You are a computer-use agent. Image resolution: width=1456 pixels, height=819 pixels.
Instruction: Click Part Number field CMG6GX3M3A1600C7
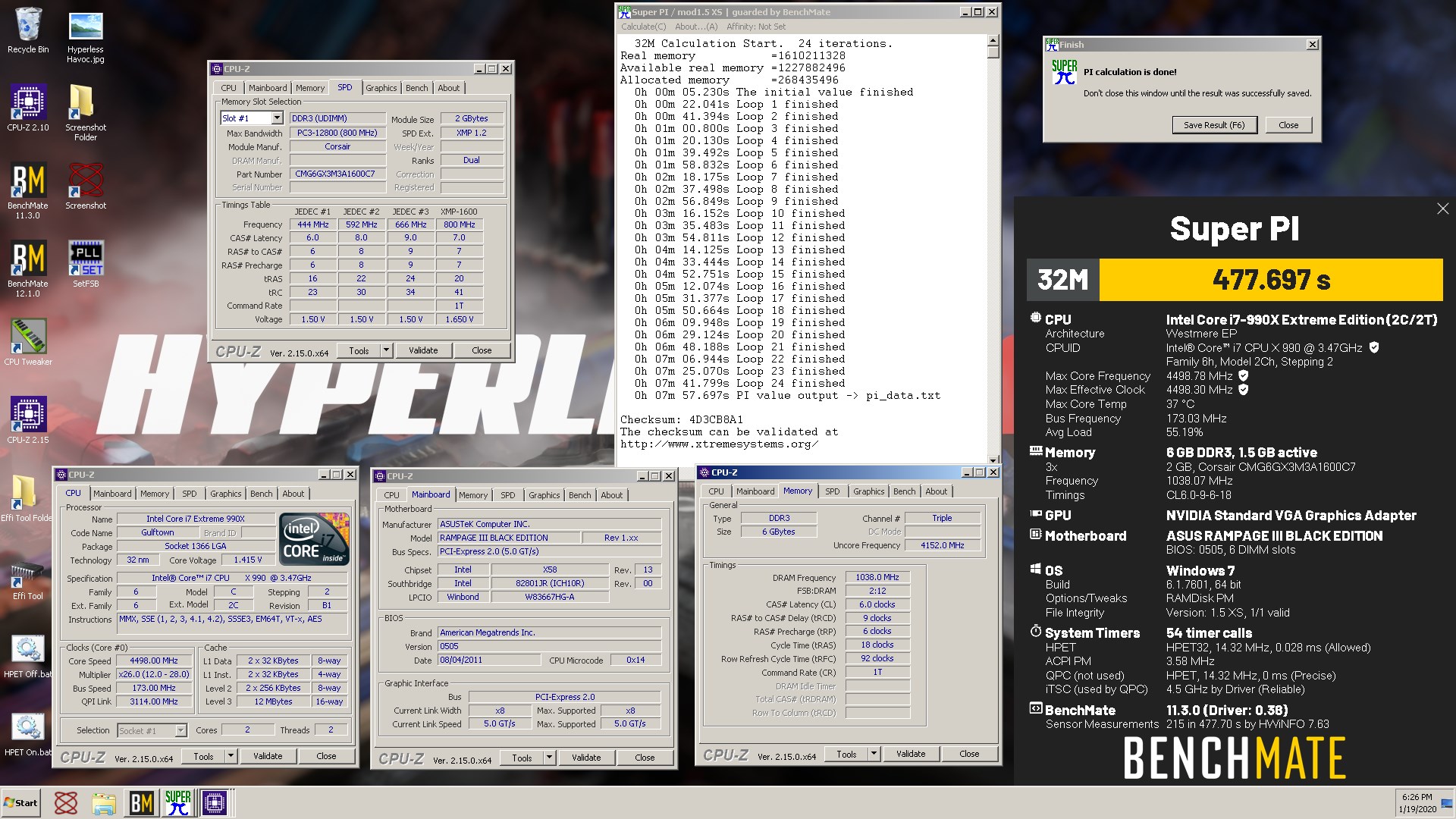coord(338,174)
